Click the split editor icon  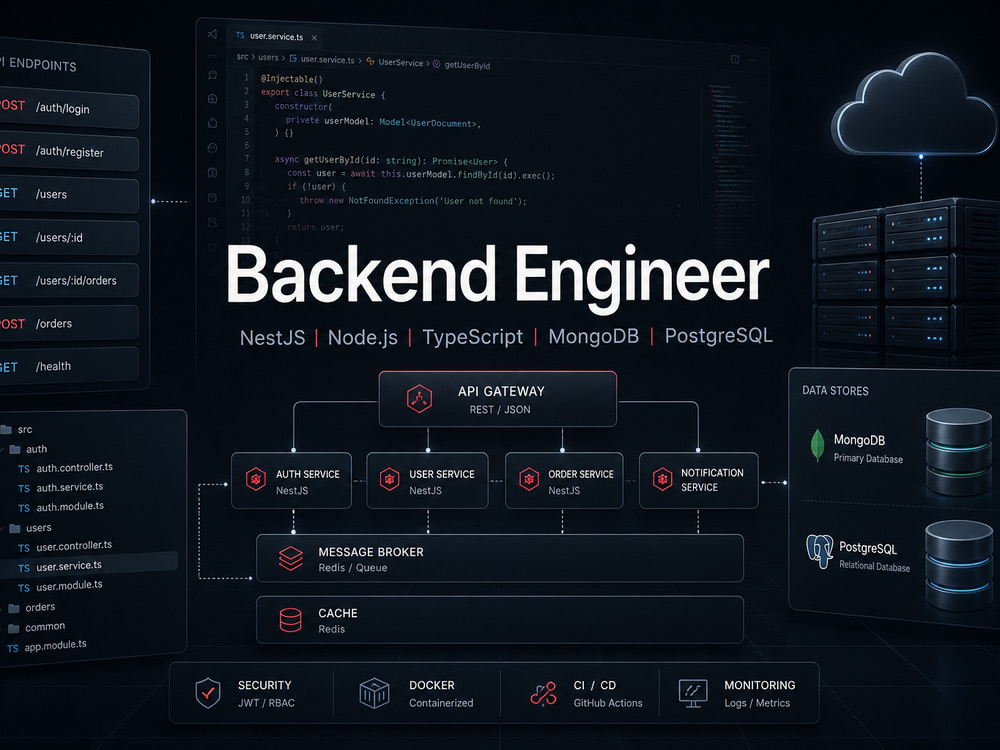pos(735,59)
